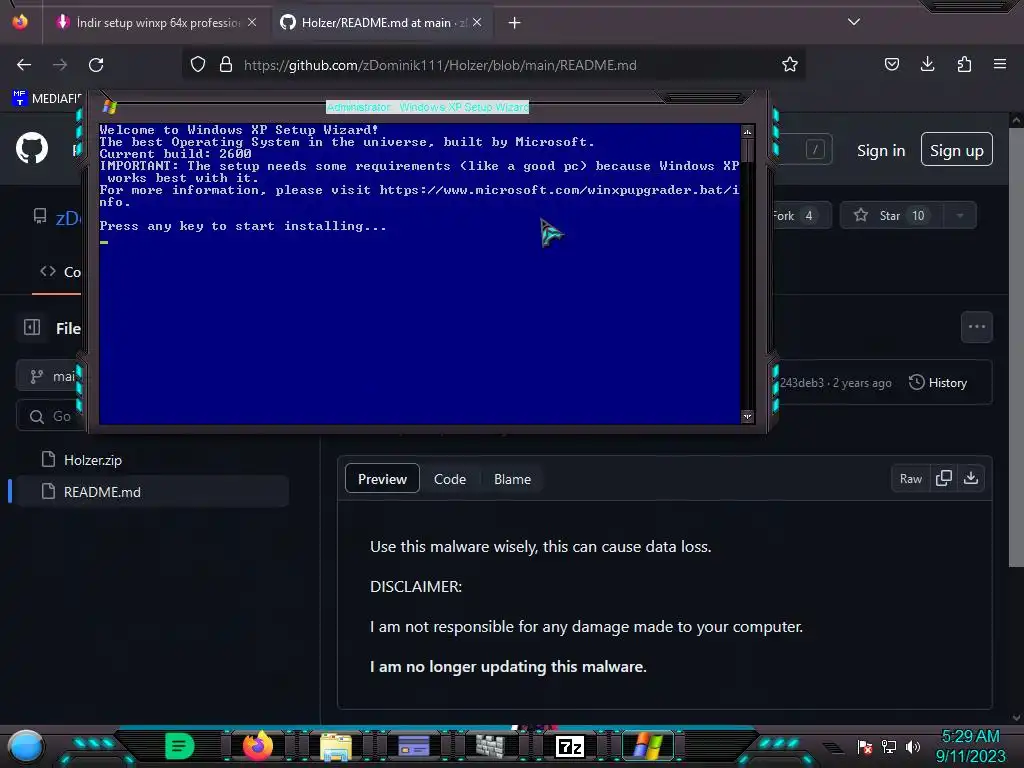This screenshot has width=1024, height=768.
Task: Click the page scrollbar up arrow
Action: pyautogui.click(x=1016, y=120)
